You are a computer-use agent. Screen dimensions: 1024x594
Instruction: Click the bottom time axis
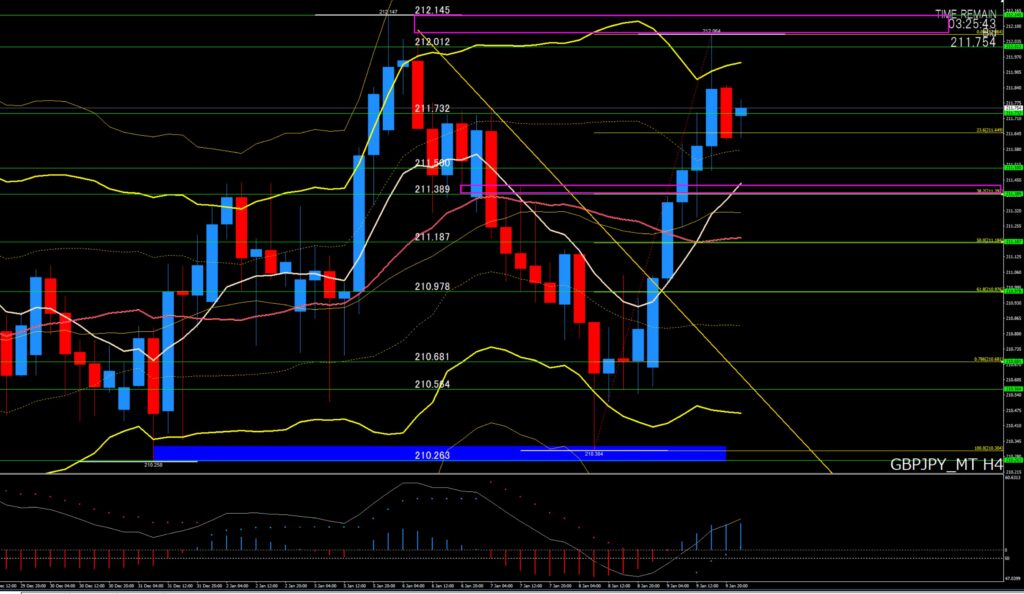coord(400,584)
